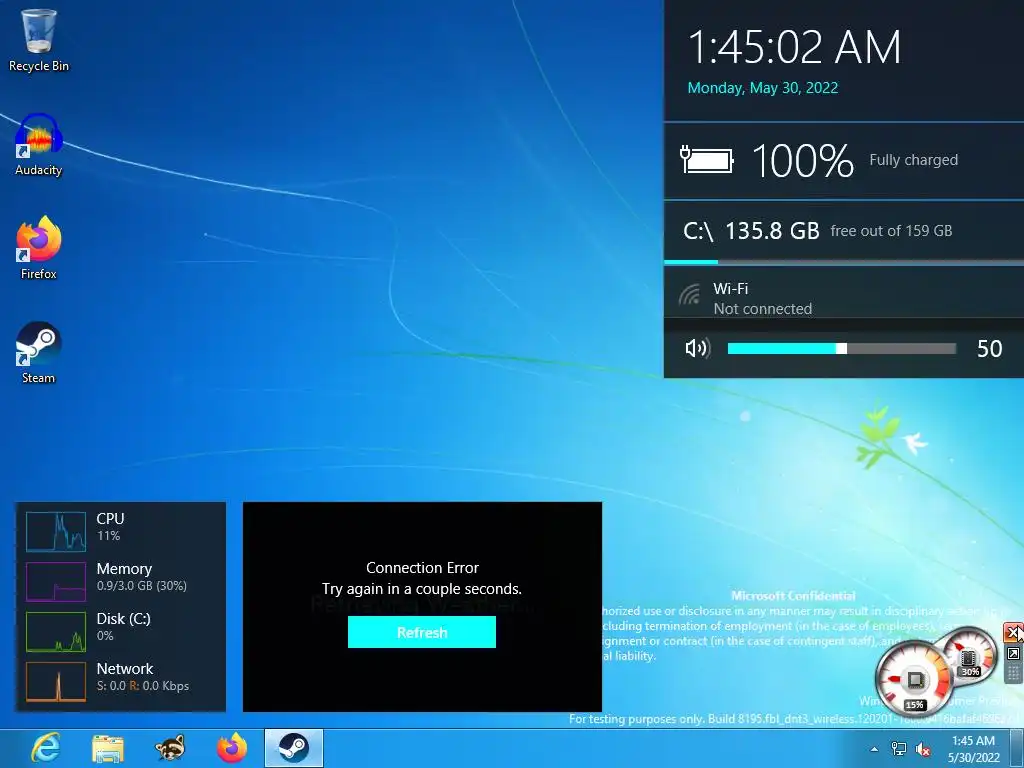The height and width of the screenshot is (768, 1024).
Task: Select the Steam desktop shortcut
Action: pos(39,353)
